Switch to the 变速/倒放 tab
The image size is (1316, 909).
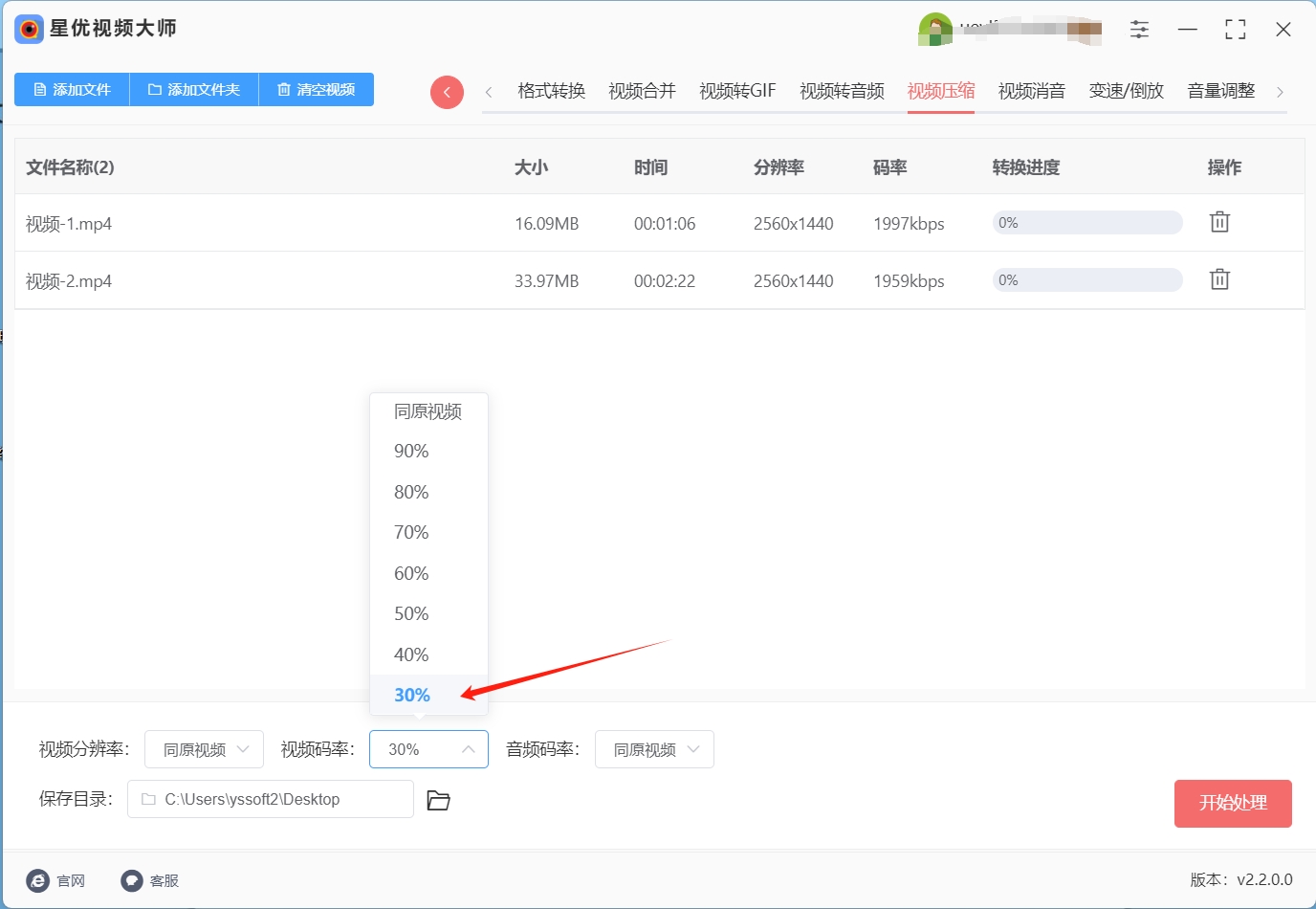tap(1126, 91)
